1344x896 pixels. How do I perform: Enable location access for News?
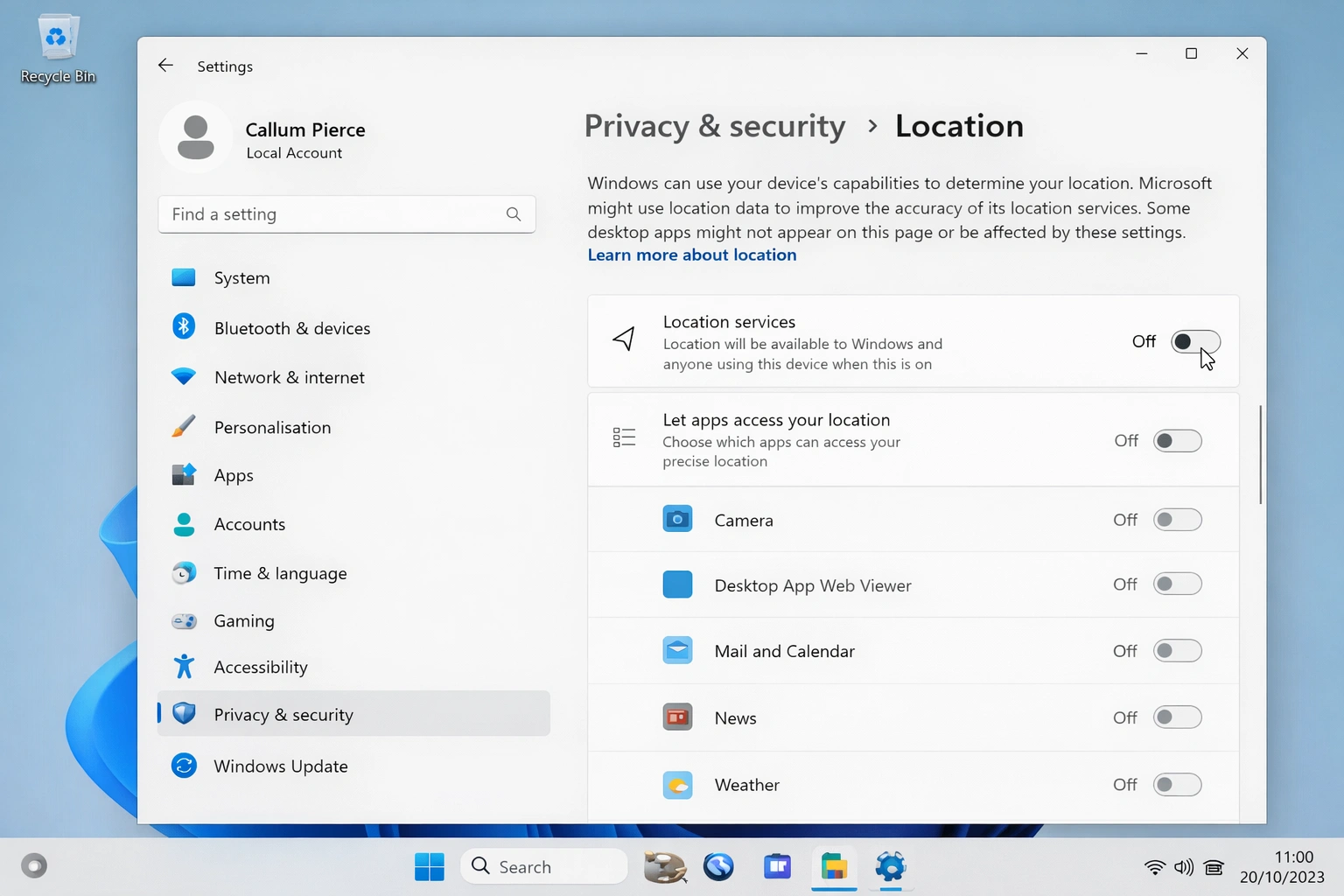1177,717
